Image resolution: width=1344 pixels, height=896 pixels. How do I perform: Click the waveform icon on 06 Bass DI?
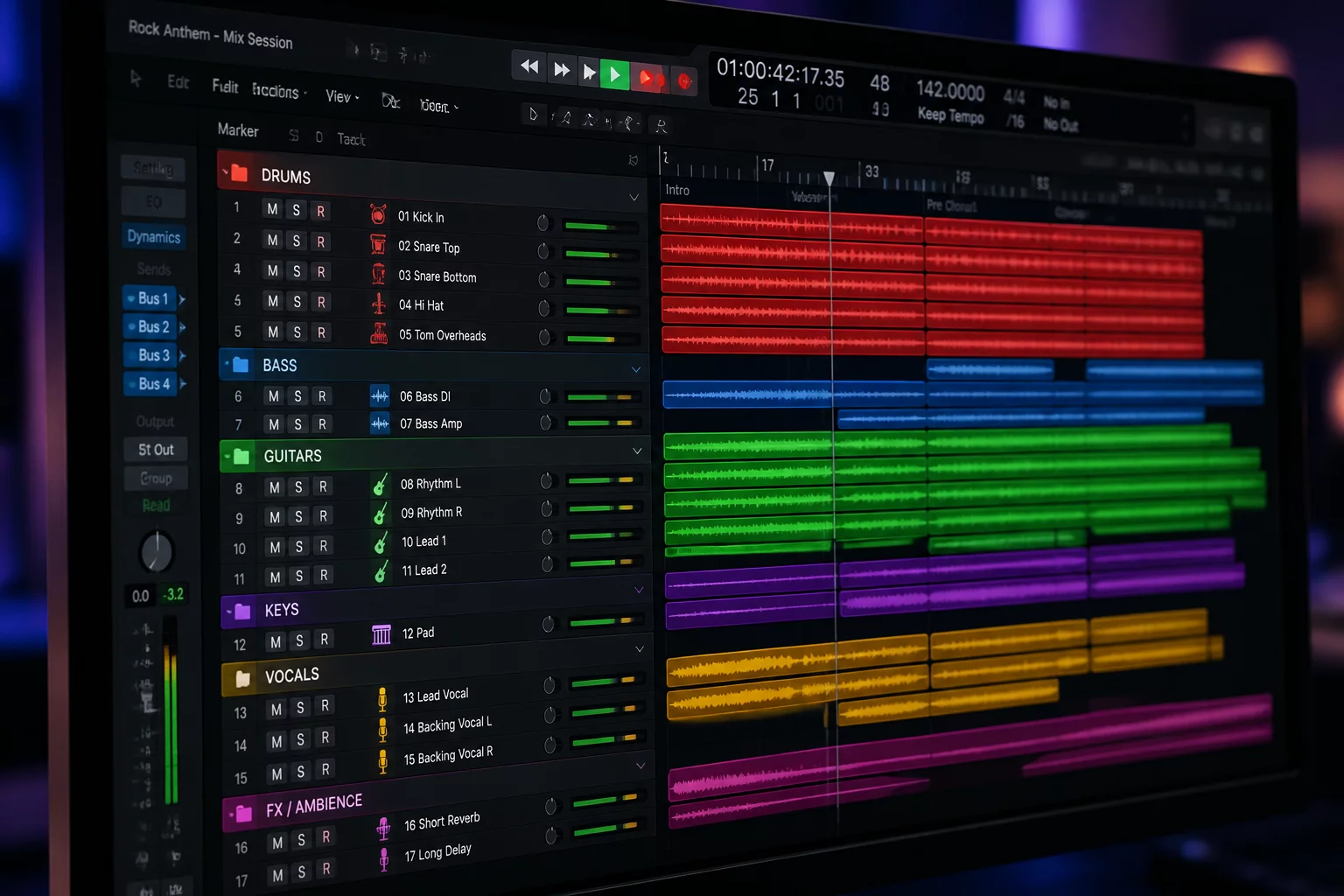[380, 395]
